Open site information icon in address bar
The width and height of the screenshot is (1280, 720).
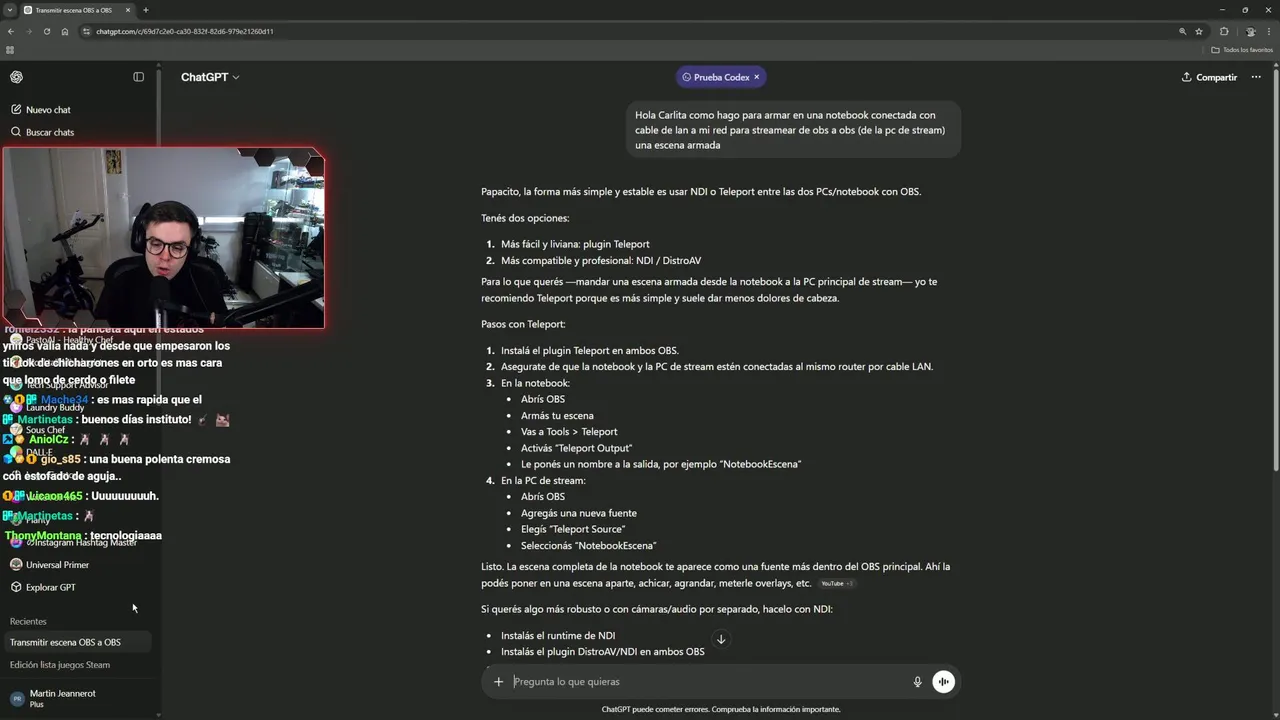coord(87,31)
